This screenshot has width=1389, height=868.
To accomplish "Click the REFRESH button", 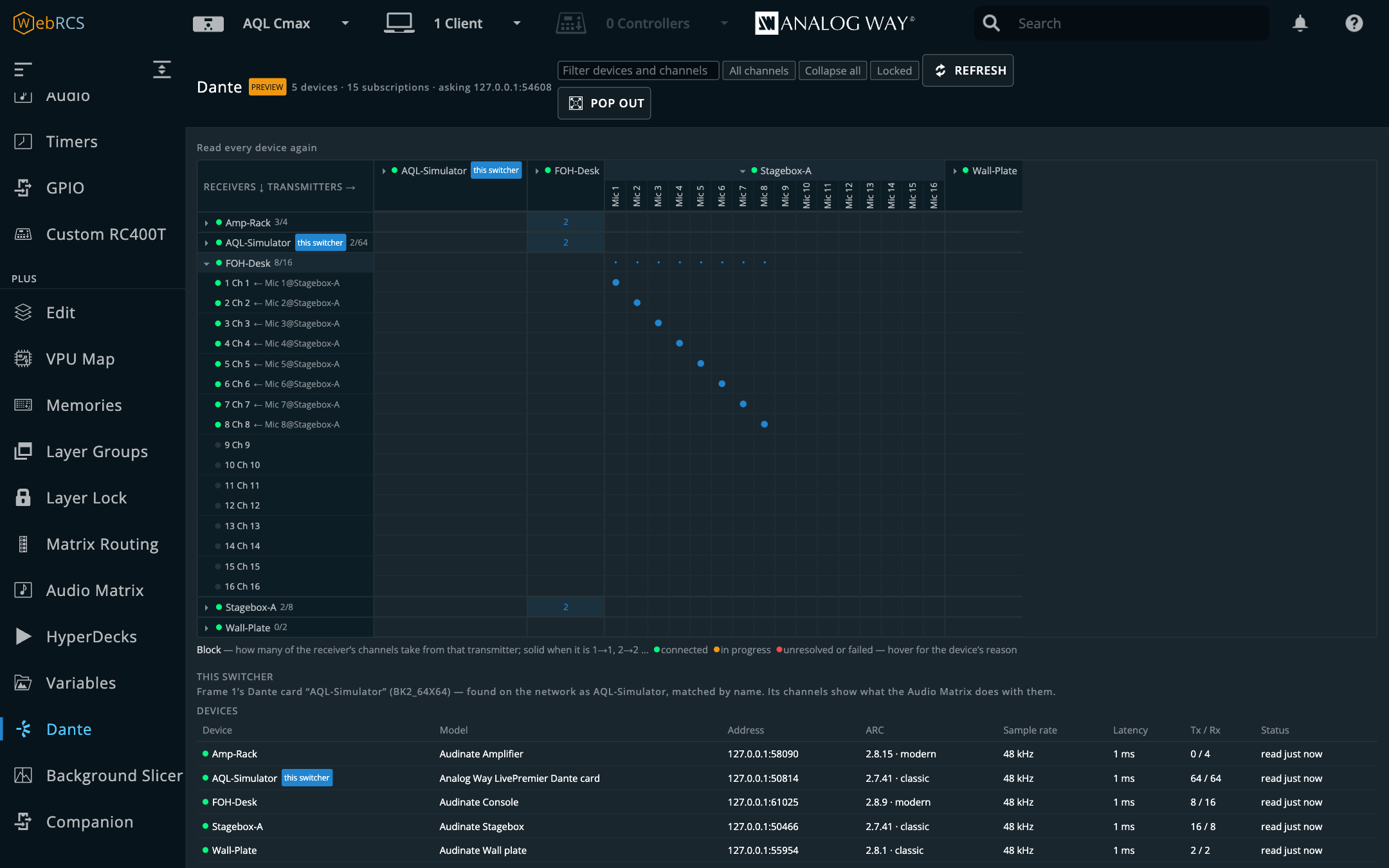I will 968,71.
